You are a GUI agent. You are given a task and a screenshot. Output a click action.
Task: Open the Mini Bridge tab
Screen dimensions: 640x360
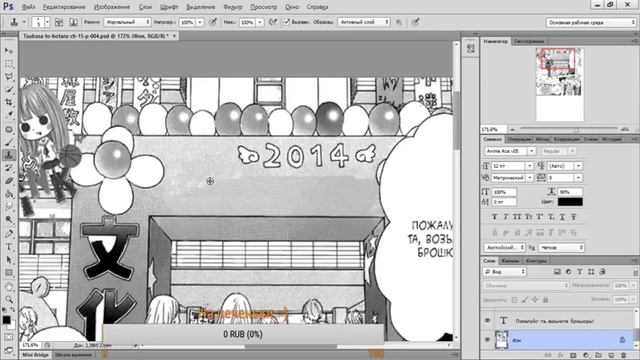(x=36, y=355)
